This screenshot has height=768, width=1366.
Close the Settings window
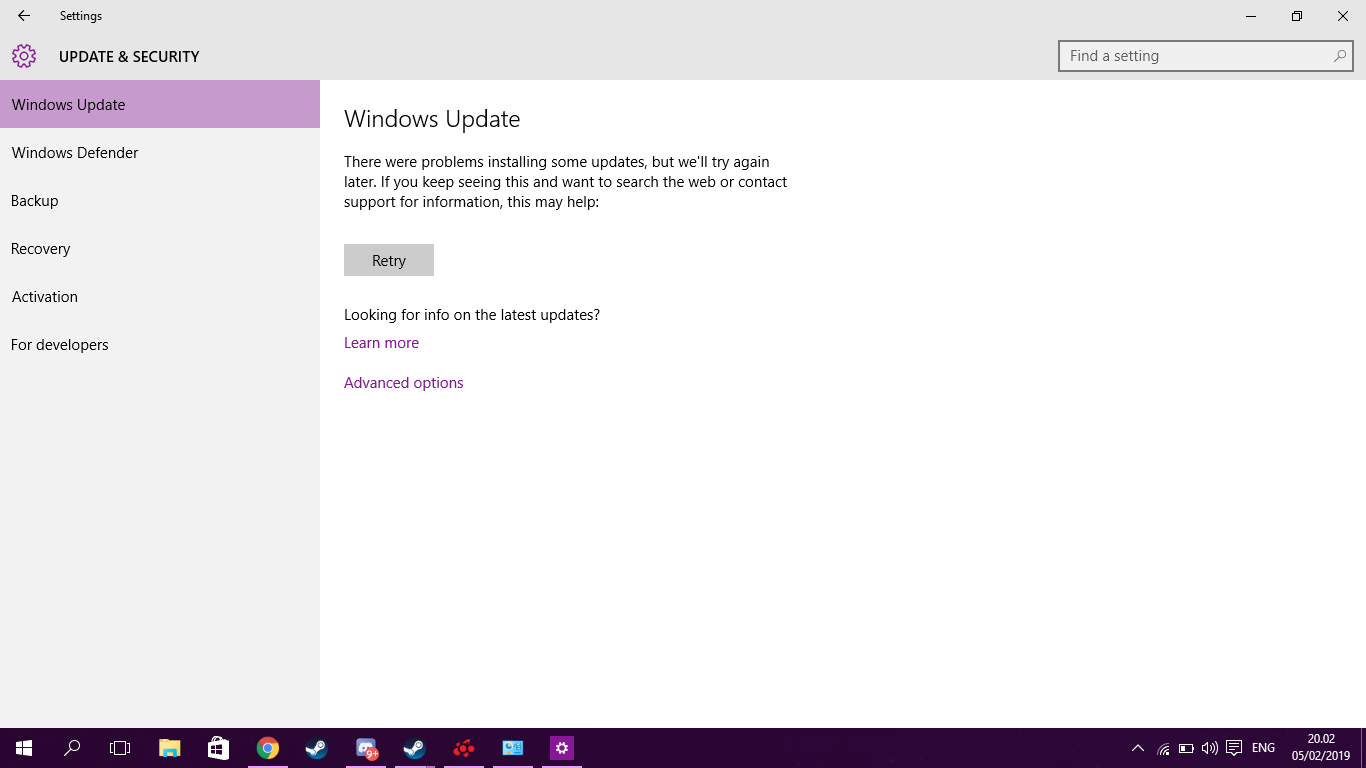coord(1343,16)
